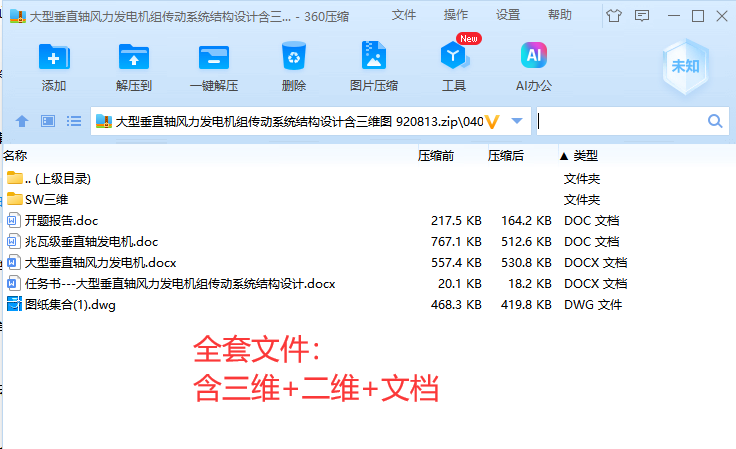Screen dimensions: 736x449
Task: Expand the address path dropdown arrow
Action: tap(517, 121)
